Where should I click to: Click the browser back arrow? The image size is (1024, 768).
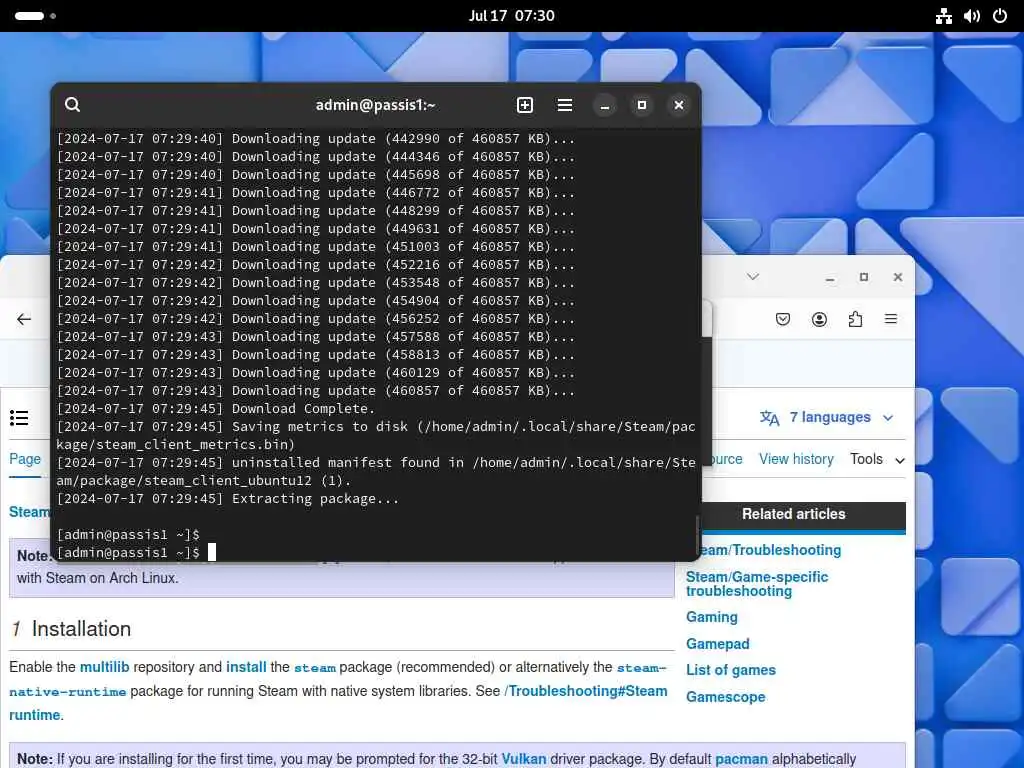coord(24,319)
